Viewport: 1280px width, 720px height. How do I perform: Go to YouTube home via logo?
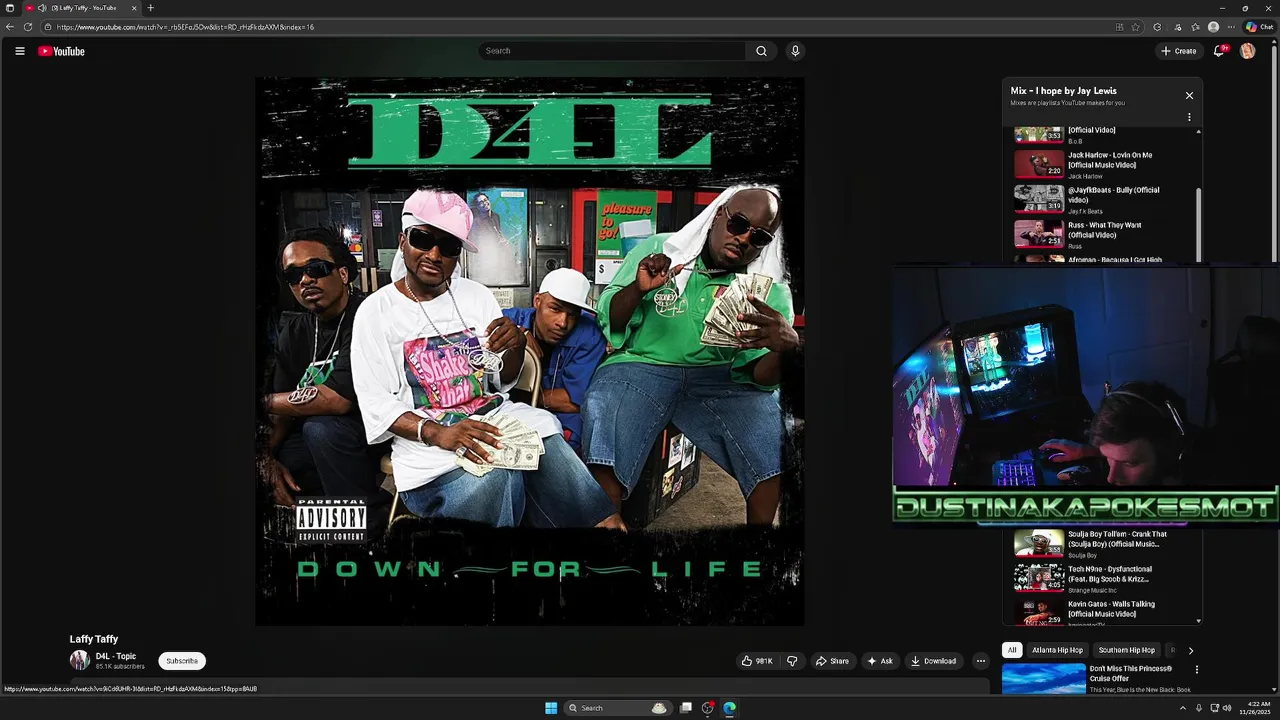(x=61, y=51)
